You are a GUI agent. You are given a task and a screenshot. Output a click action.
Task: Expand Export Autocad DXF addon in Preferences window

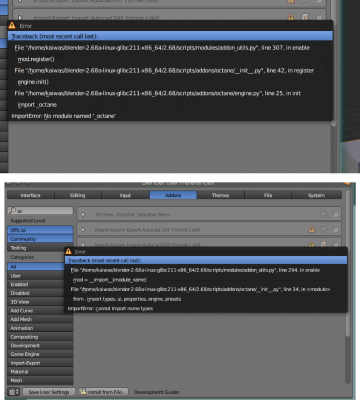(x=83, y=230)
